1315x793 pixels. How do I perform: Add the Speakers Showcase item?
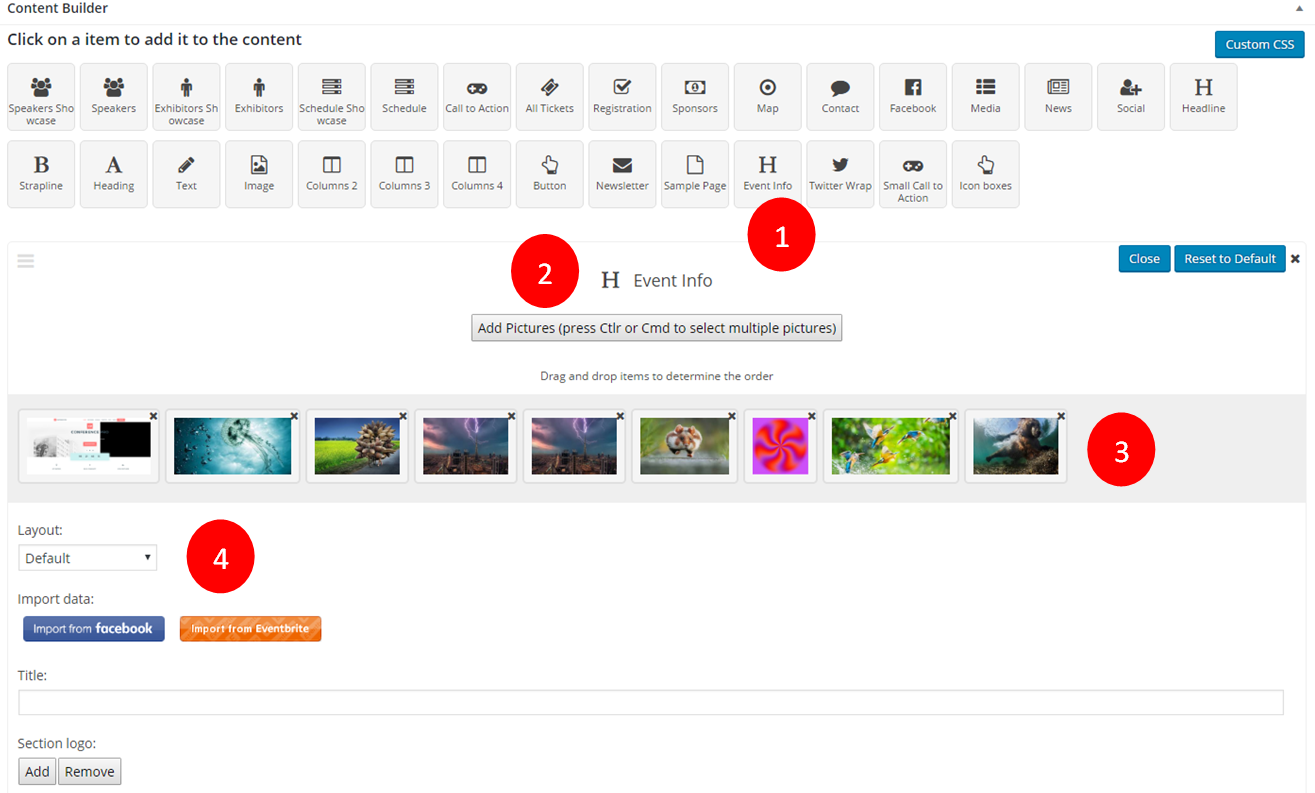(41, 97)
